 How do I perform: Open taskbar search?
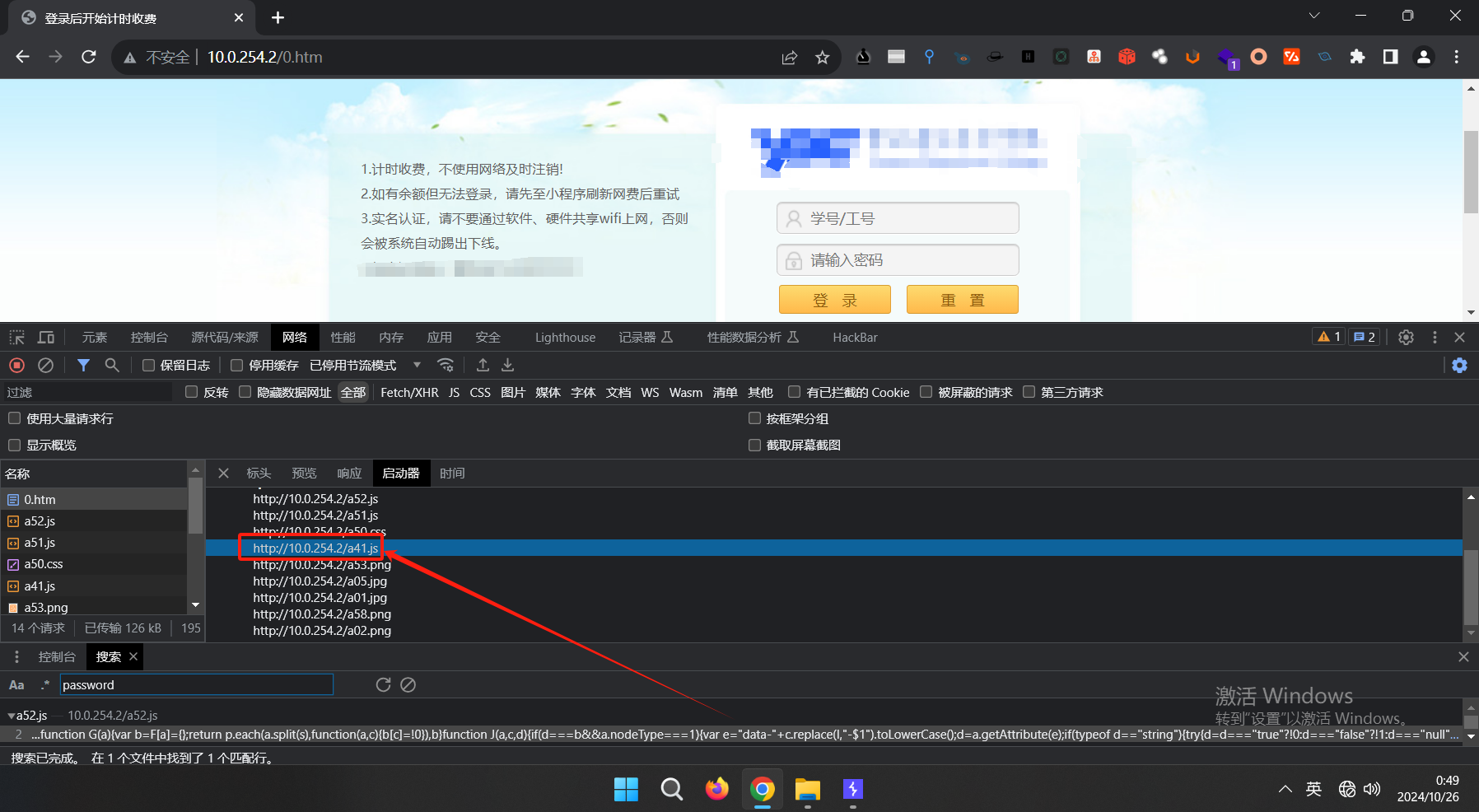[x=672, y=789]
